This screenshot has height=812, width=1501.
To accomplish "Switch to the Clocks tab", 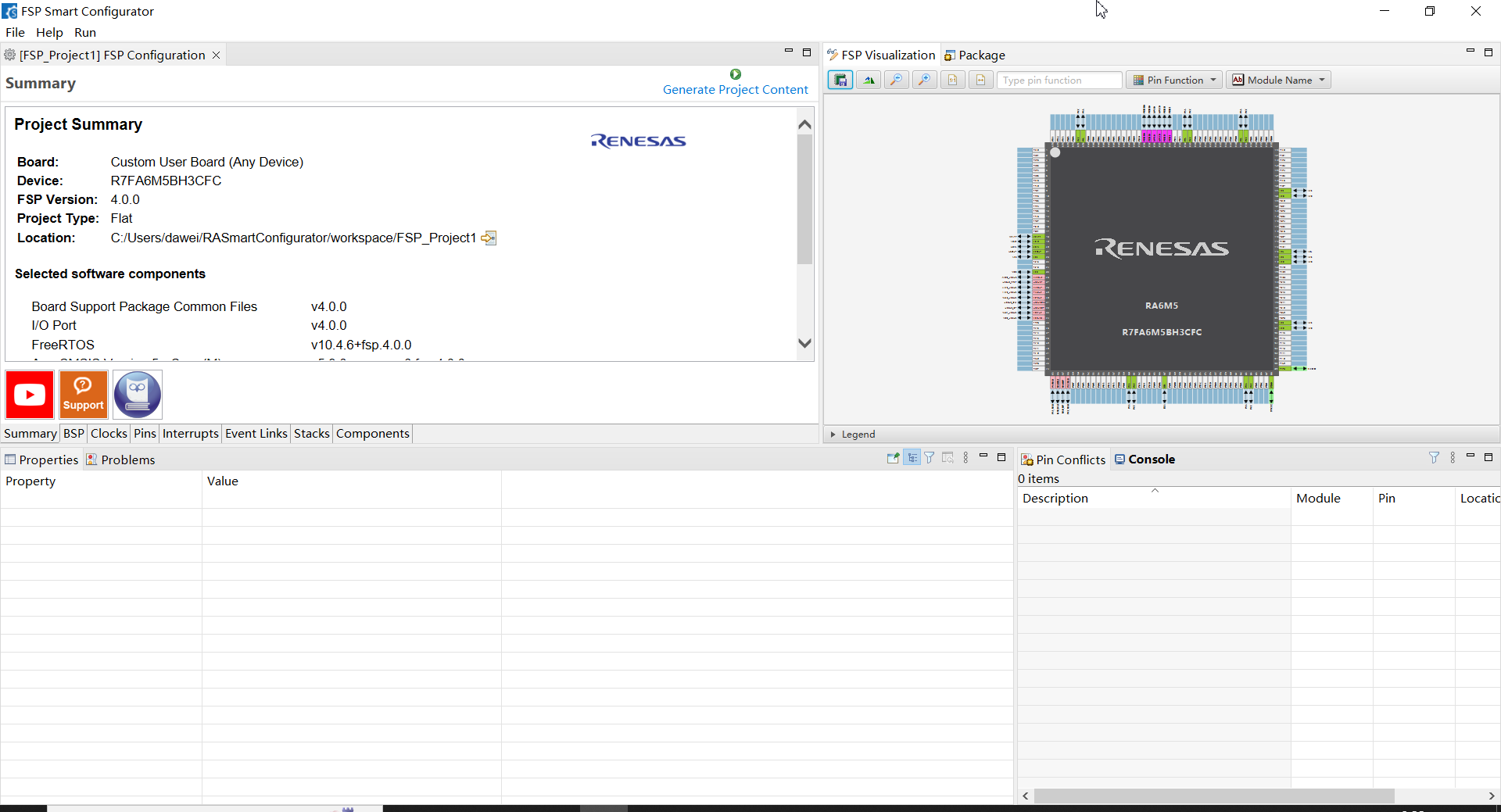I will click(x=109, y=433).
